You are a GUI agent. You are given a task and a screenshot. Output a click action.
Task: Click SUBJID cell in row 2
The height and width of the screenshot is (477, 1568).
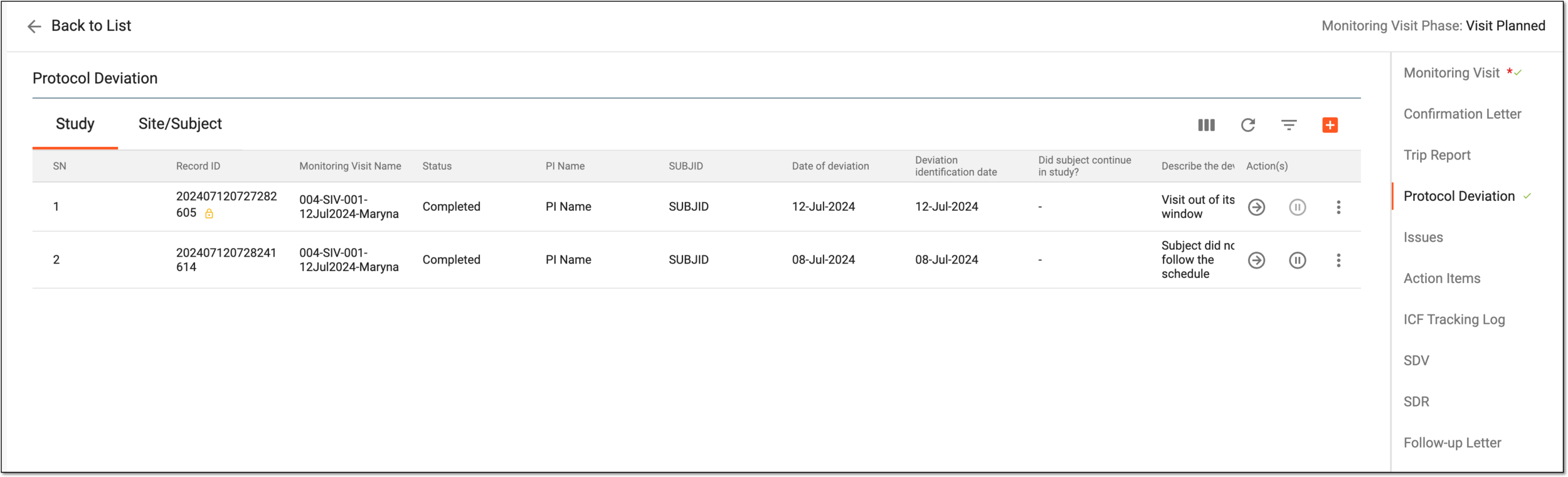tap(689, 260)
